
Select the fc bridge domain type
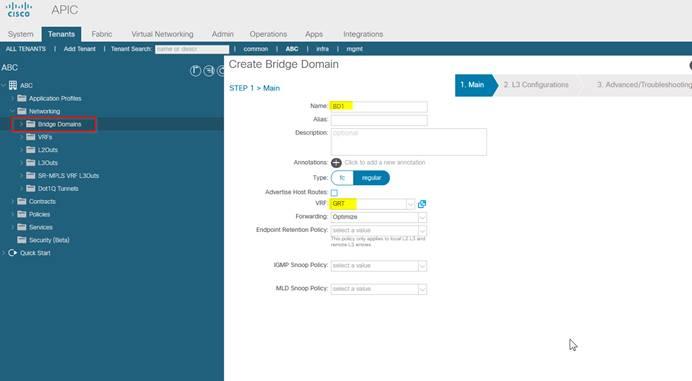pyautogui.click(x=342, y=178)
